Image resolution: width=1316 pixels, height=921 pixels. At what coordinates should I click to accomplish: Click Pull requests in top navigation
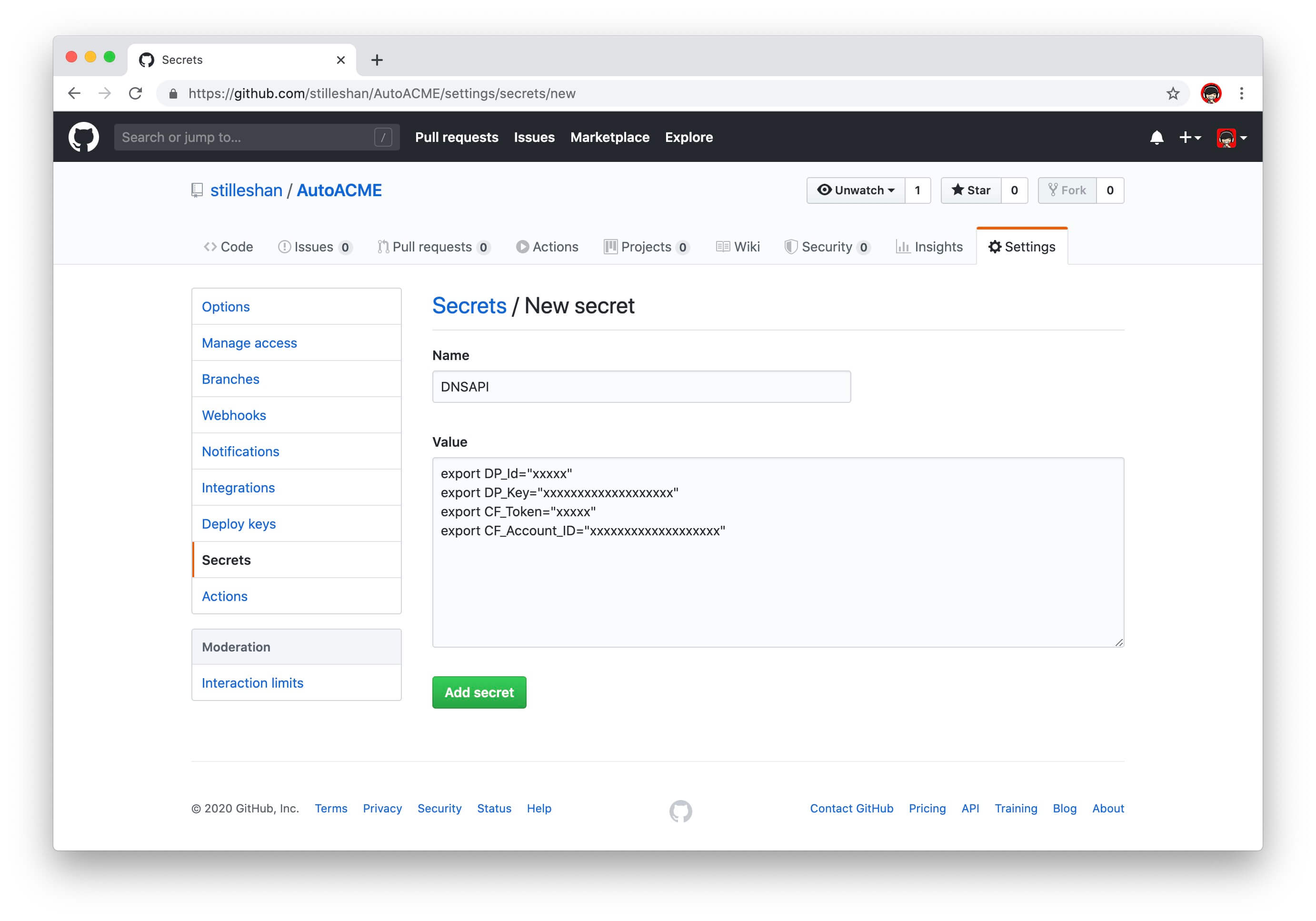coord(456,138)
